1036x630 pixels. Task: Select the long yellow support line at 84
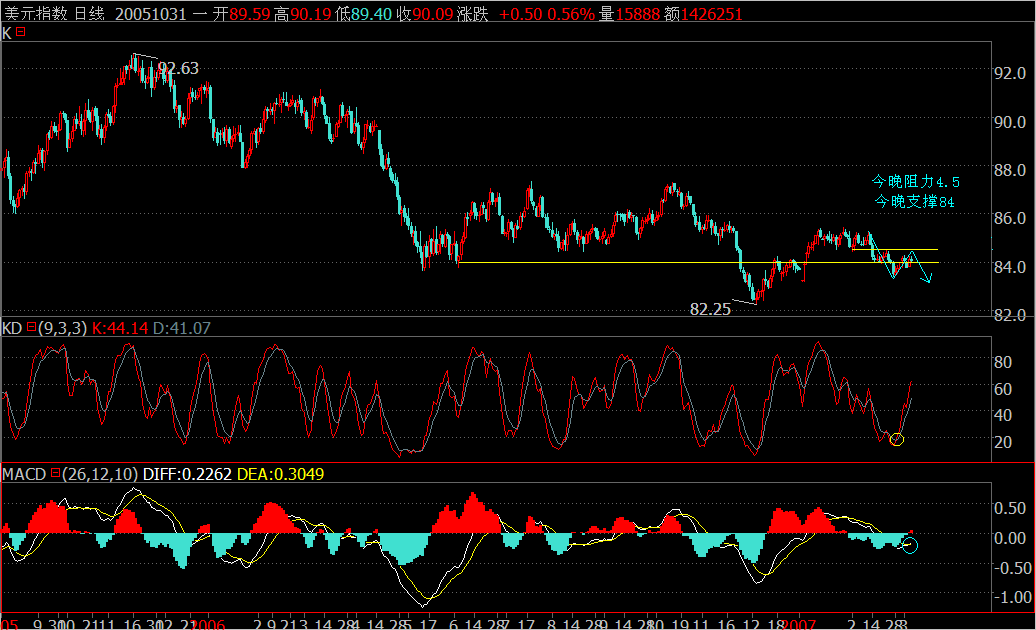pos(698,263)
